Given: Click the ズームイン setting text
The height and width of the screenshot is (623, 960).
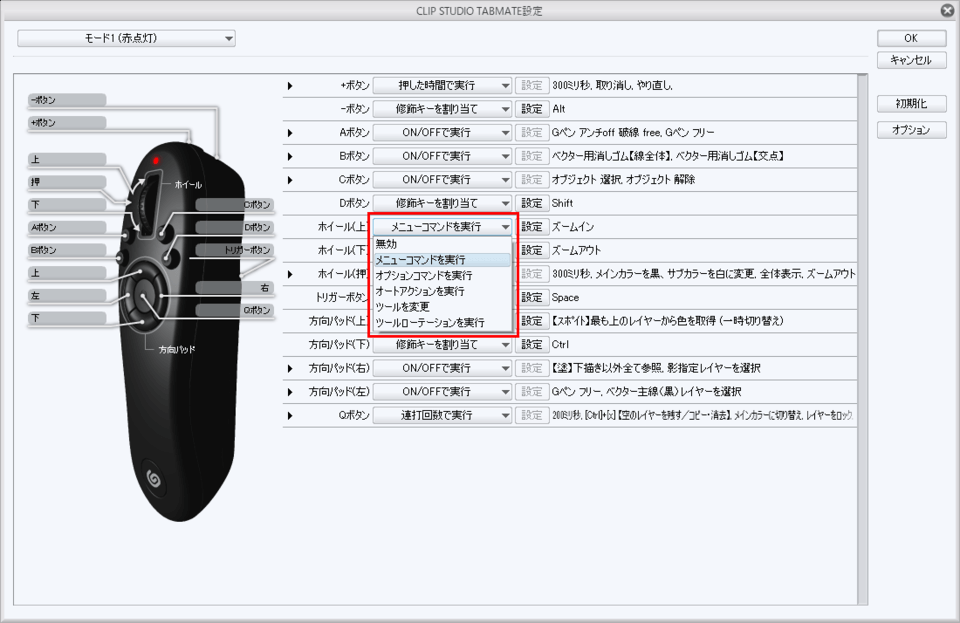Looking at the screenshot, I should [572, 227].
